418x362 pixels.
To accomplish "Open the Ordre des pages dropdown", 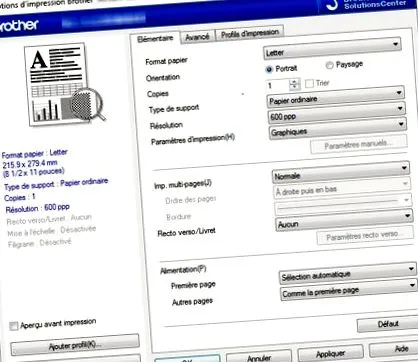I will click(x=342, y=188).
